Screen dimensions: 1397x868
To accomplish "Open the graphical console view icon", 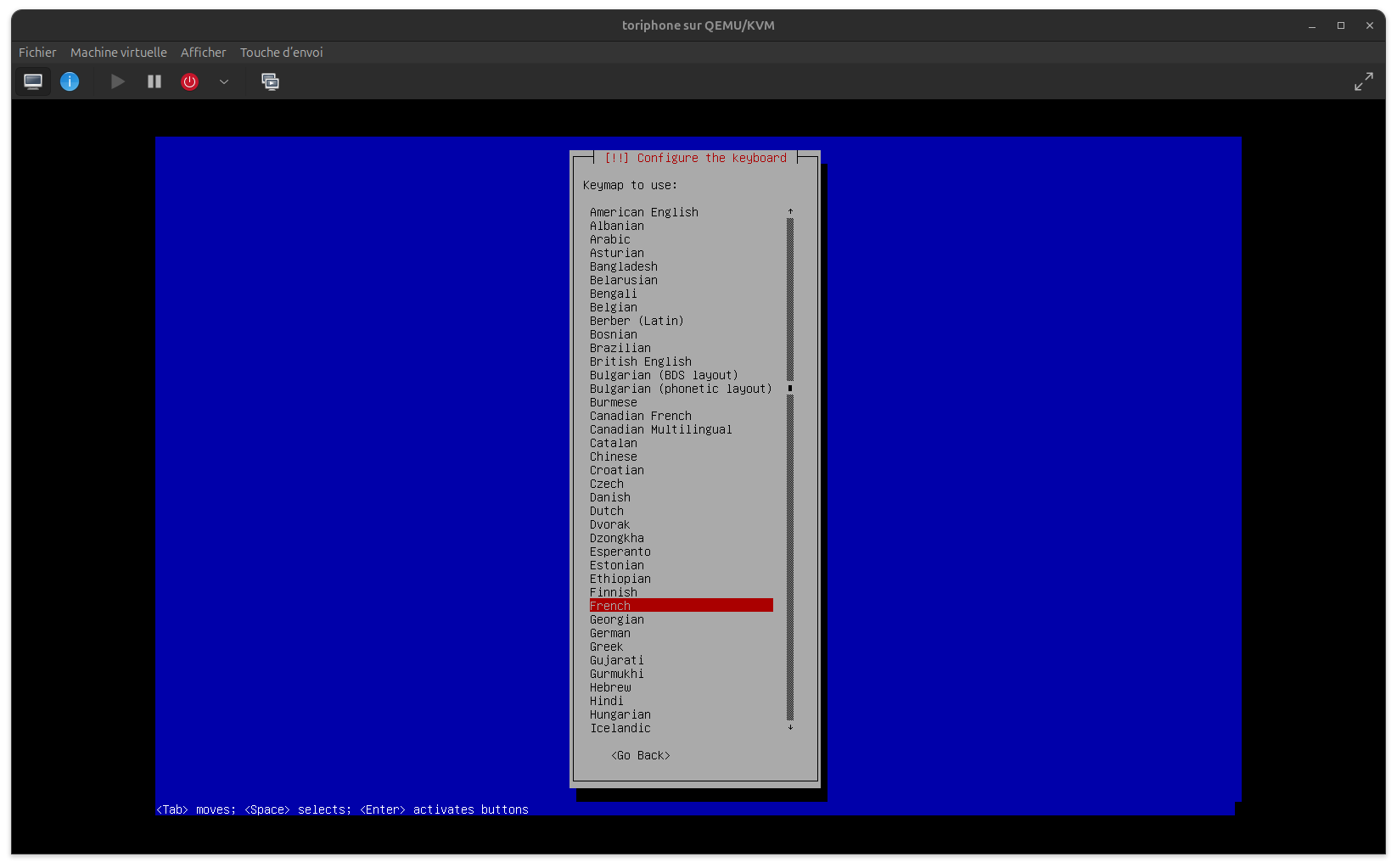I will 33,81.
